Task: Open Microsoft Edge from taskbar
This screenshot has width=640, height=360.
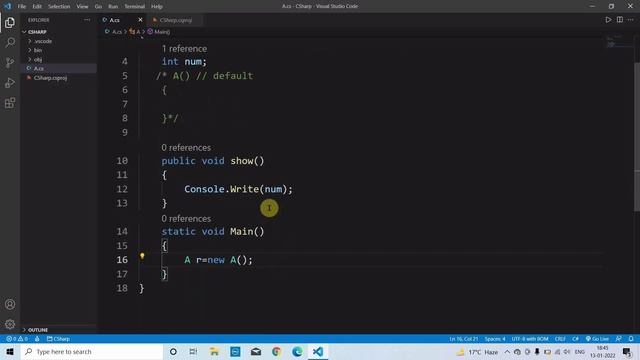Action: coord(297,351)
